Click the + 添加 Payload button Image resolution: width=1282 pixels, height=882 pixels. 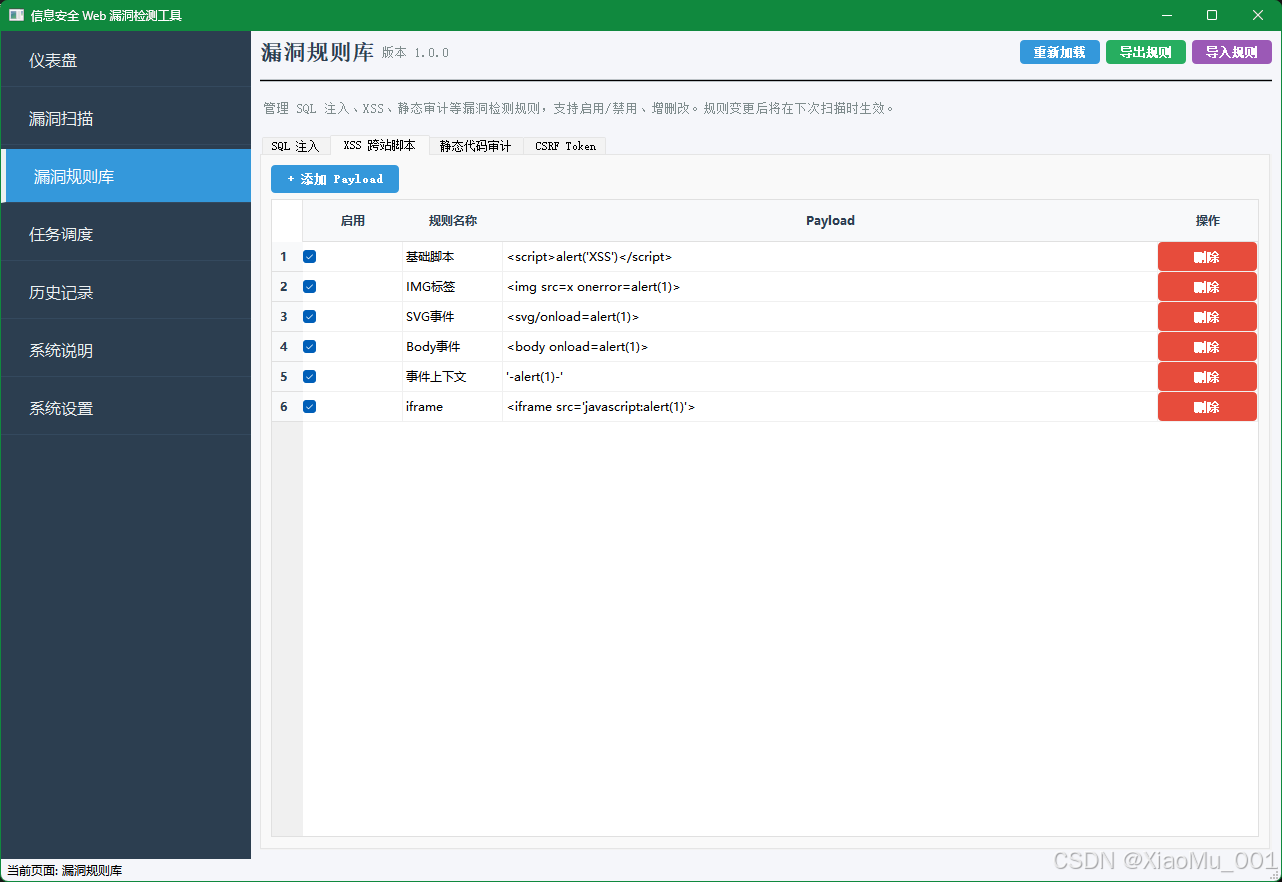coord(335,179)
